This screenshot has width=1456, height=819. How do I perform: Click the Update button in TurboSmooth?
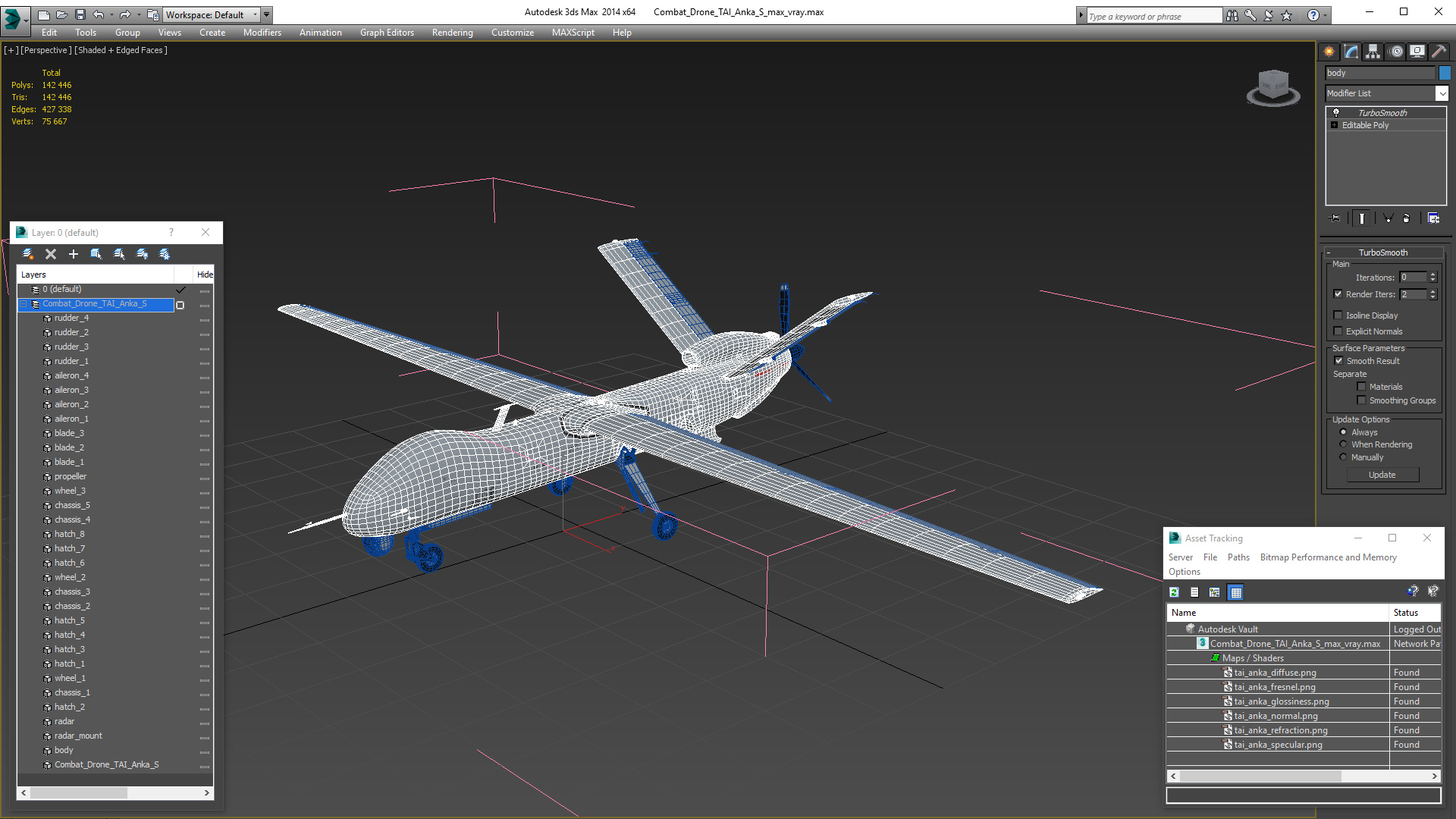click(1382, 475)
